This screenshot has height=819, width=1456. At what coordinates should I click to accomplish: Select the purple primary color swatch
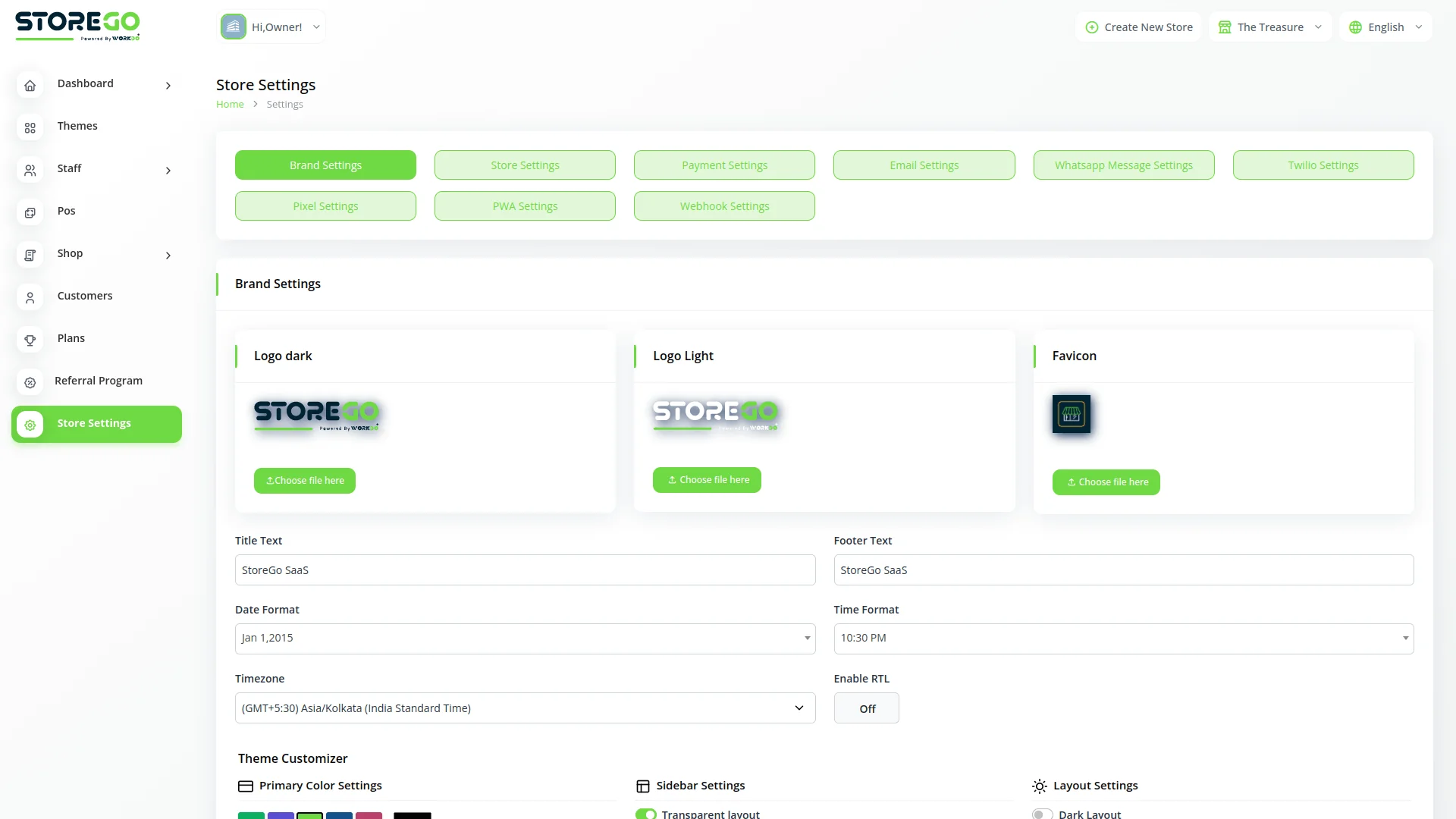click(x=281, y=815)
